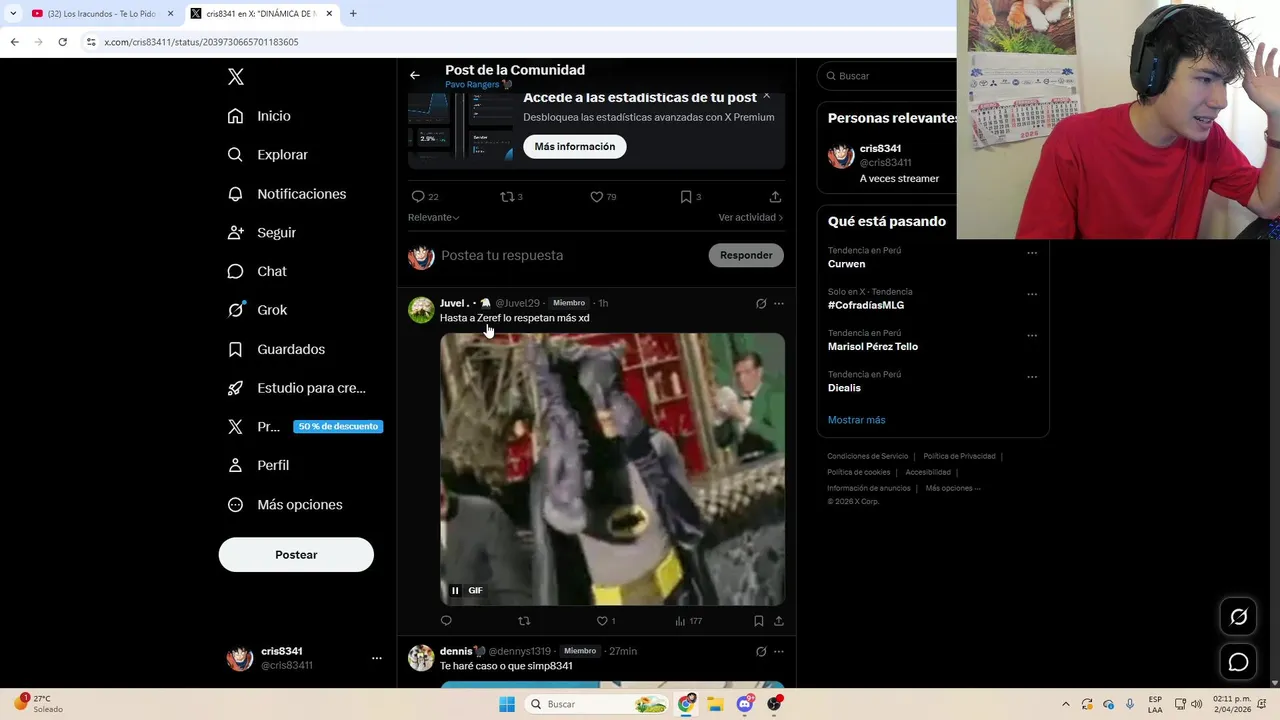This screenshot has height=720, width=1280.
Task: Pause the Batman GIF
Action: pyautogui.click(x=455, y=590)
